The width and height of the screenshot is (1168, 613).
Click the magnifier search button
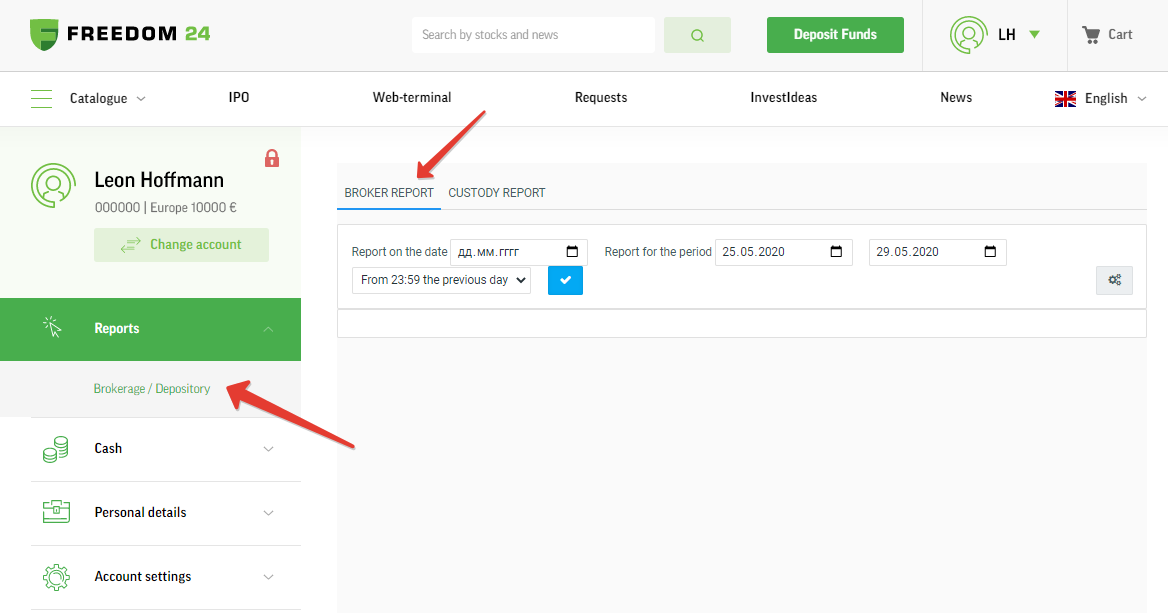click(697, 35)
